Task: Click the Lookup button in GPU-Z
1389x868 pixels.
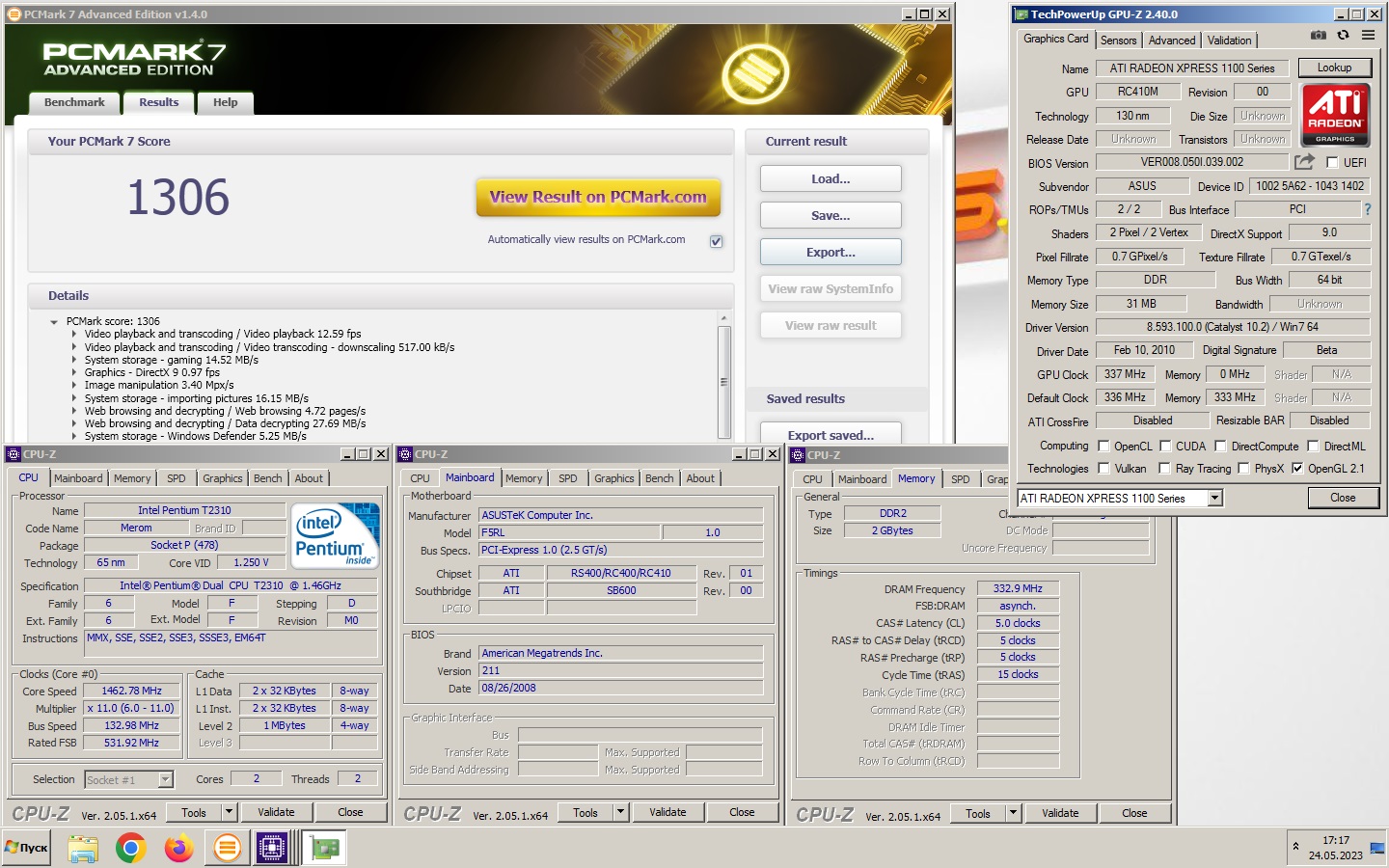Action: [x=1334, y=68]
